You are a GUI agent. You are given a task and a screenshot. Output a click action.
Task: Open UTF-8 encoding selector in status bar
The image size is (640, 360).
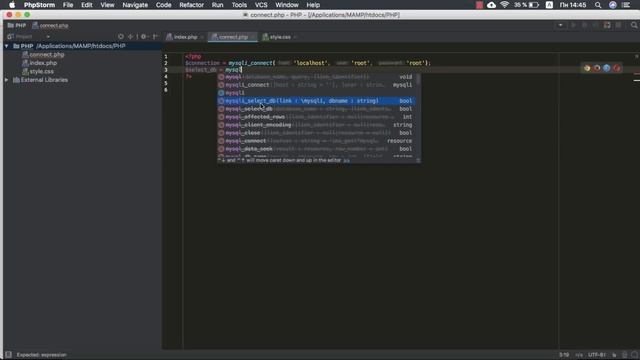tap(596, 355)
